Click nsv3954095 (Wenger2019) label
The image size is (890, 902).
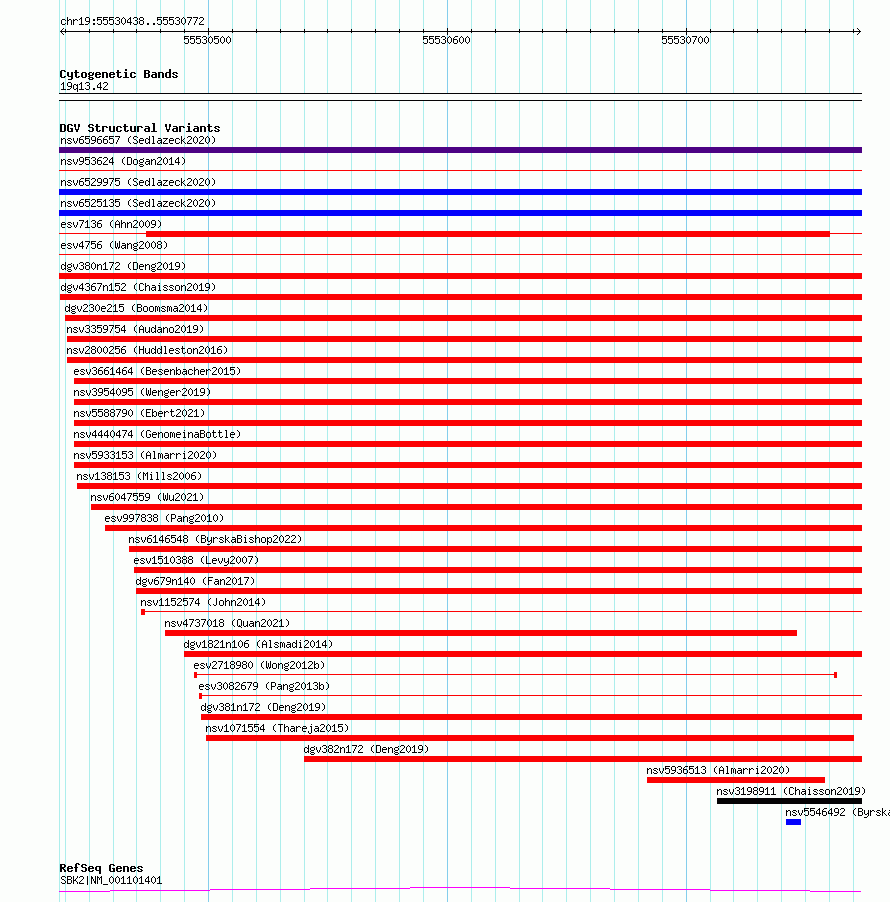[x=142, y=392]
